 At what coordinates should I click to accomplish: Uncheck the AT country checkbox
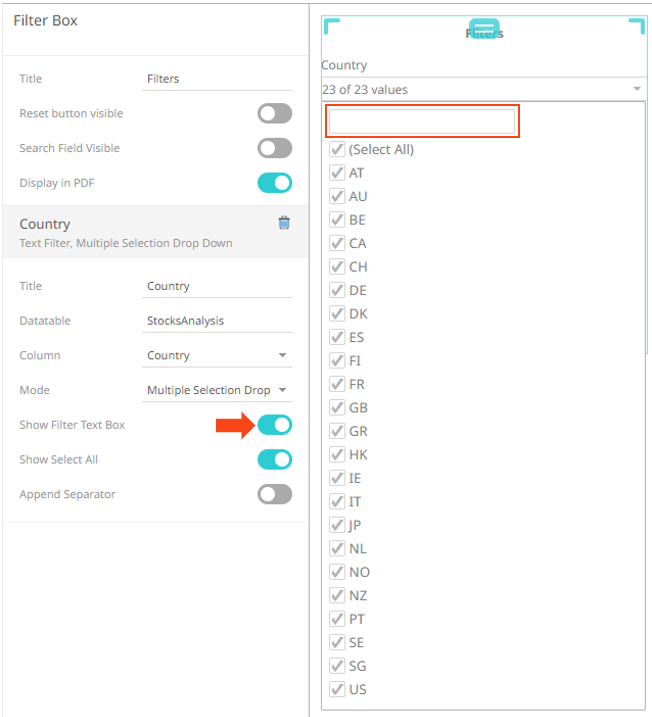[x=337, y=173]
